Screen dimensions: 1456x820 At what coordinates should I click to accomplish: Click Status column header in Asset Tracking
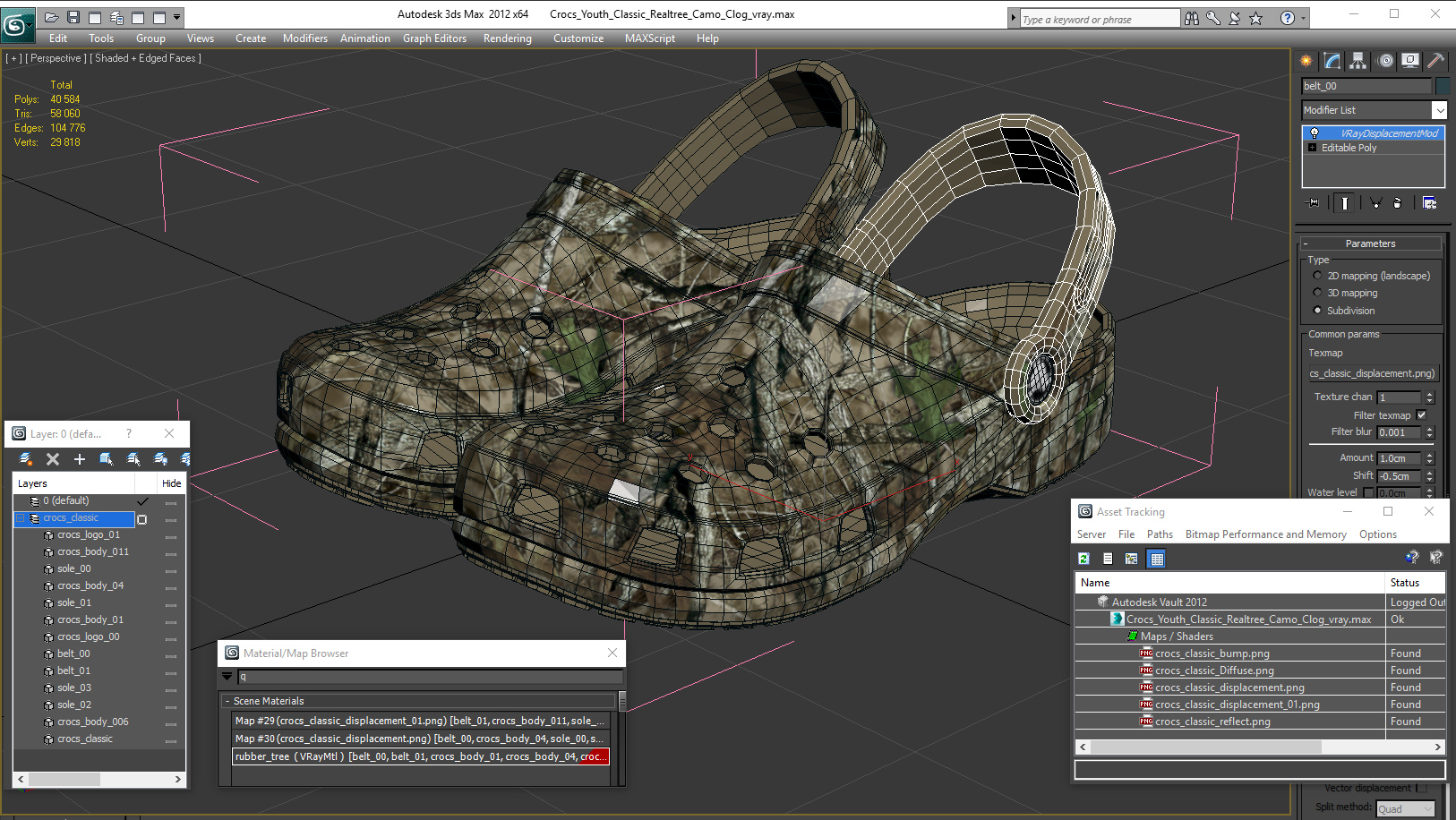tap(1415, 583)
